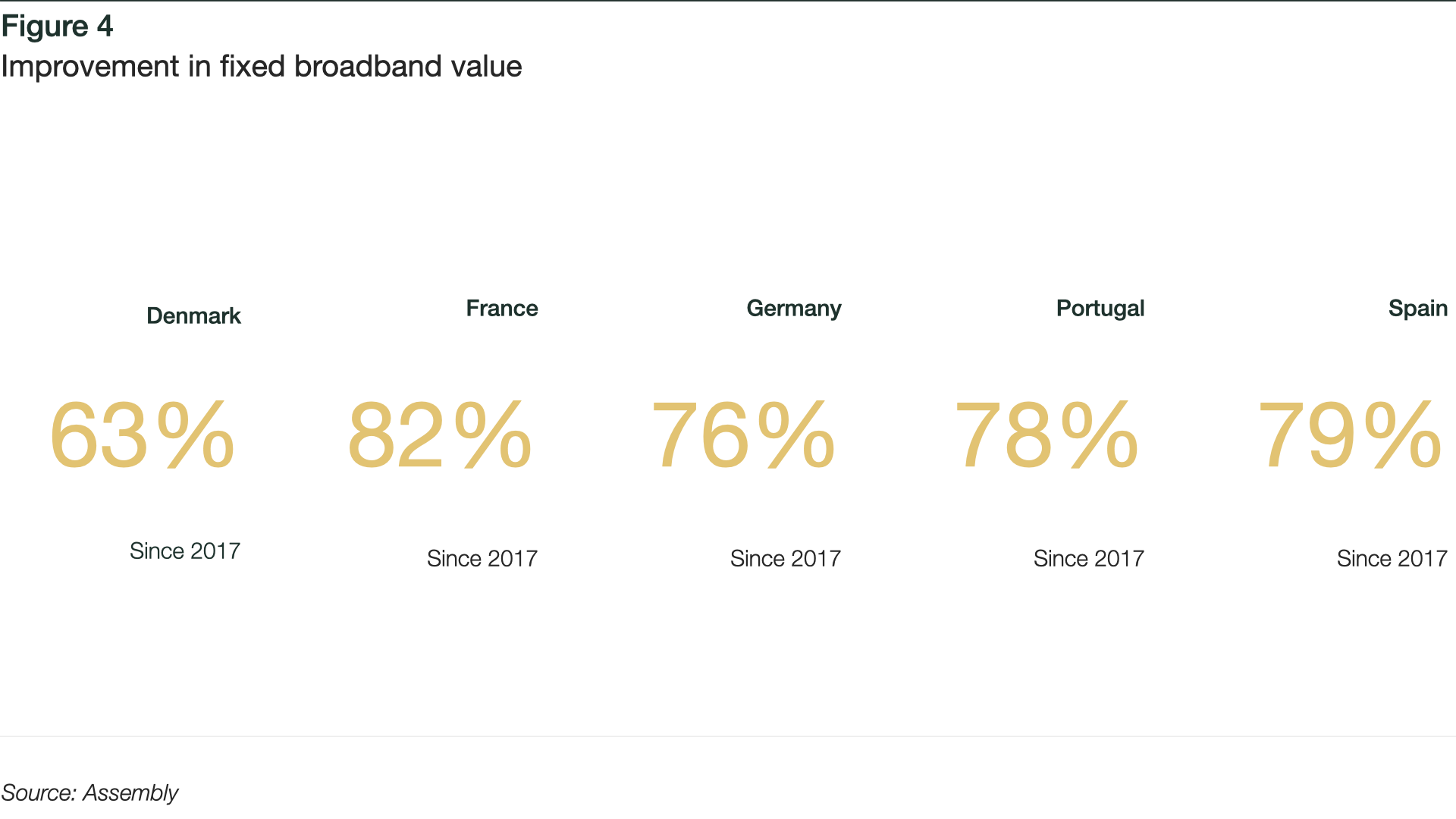Image resolution: width=1456 pixels, height=819 pixels.
Task: Click the Germany country label
Action: point(794,309)
